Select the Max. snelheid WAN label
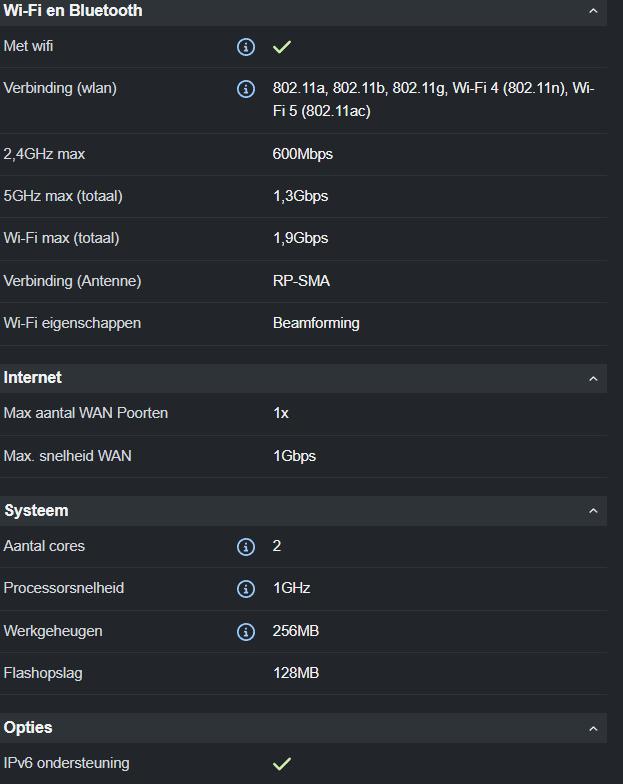 click(68, 456)
